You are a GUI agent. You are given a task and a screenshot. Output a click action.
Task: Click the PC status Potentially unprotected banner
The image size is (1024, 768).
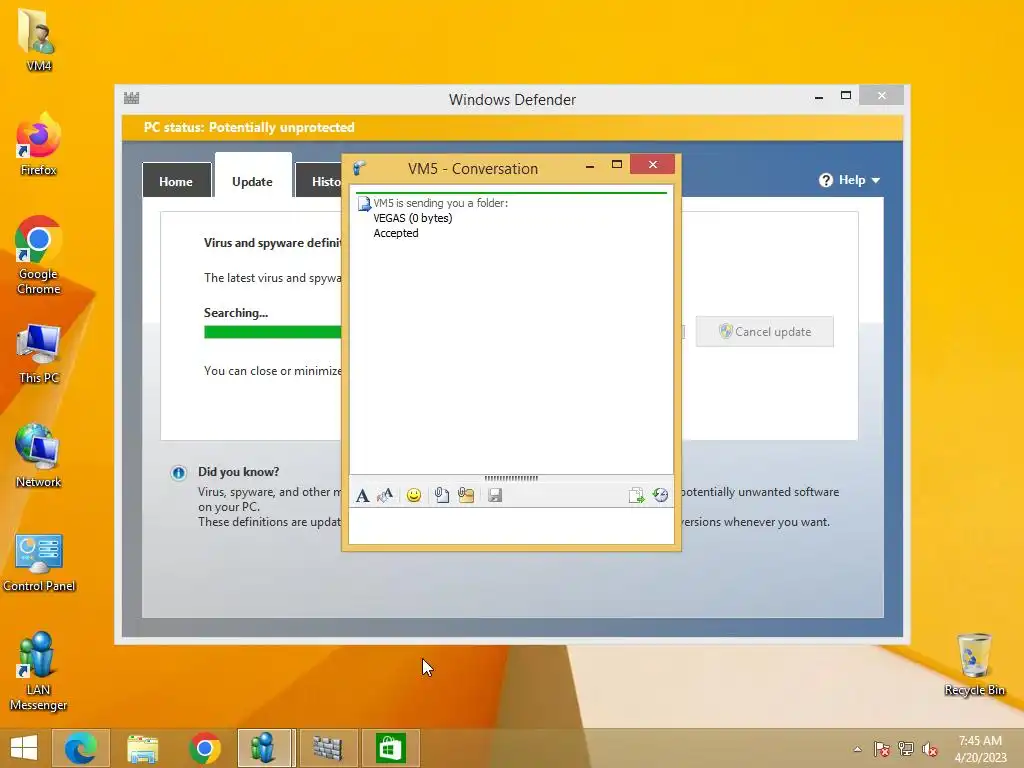[x=512, y=127]
